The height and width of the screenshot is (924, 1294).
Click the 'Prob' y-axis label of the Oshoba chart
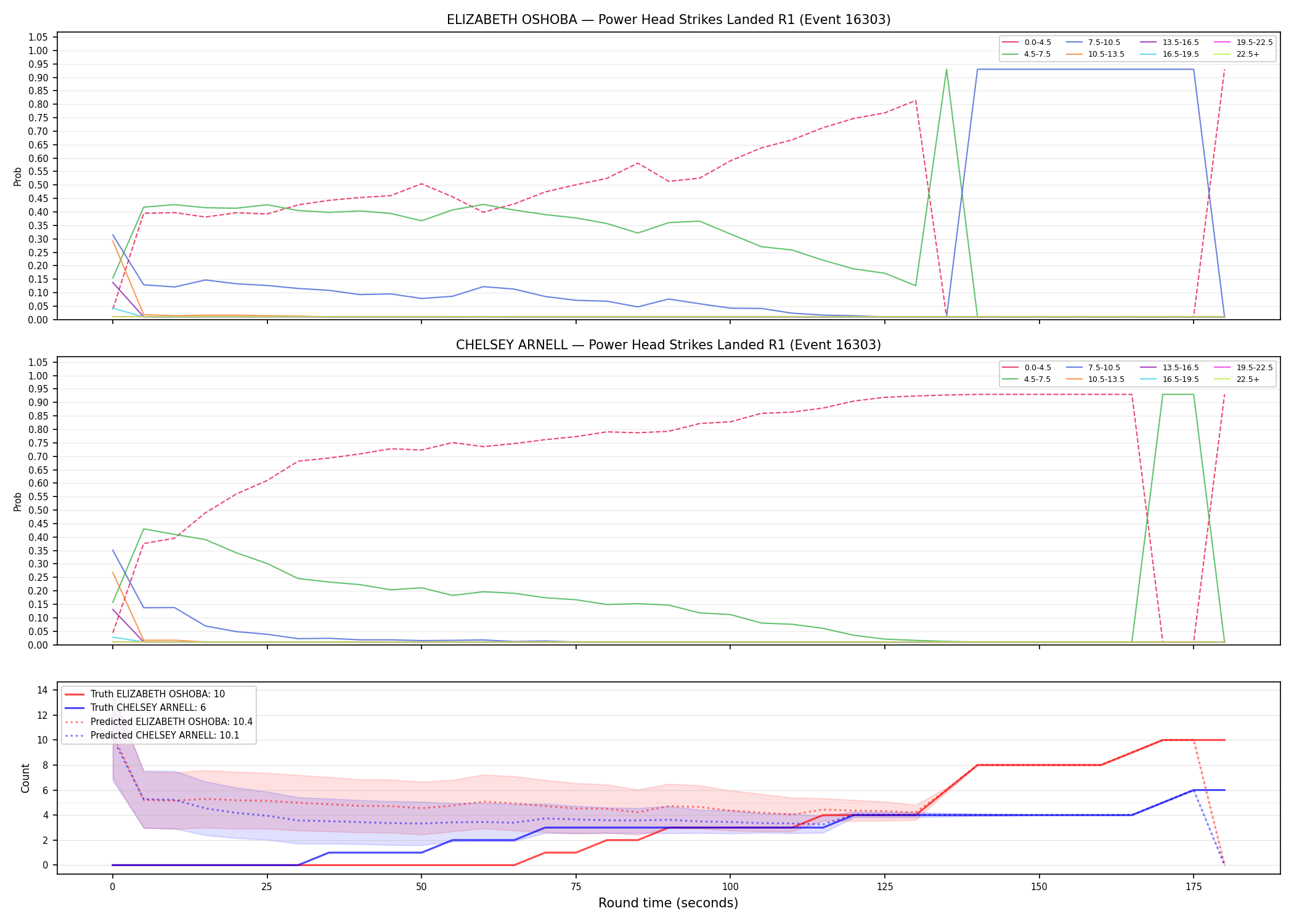point(18,176)
